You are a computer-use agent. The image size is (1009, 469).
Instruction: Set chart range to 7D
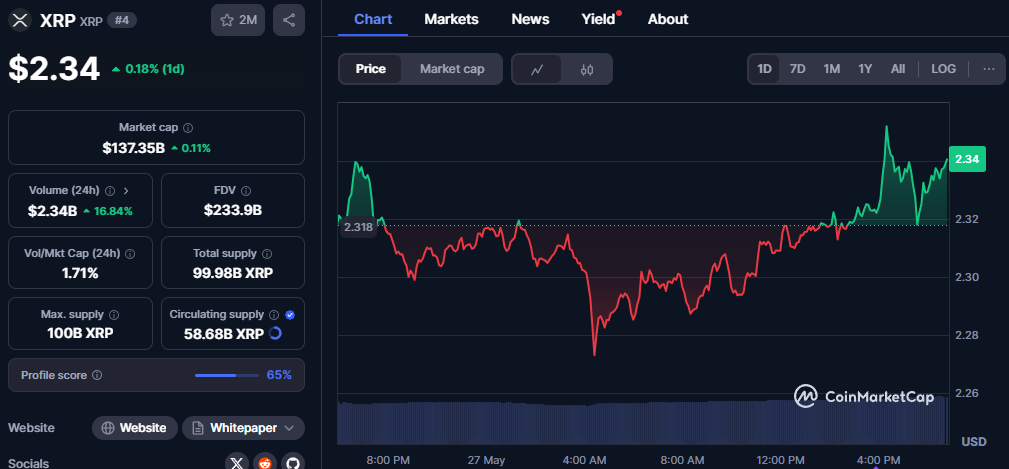pyautogui.click(x=797, y=69)
